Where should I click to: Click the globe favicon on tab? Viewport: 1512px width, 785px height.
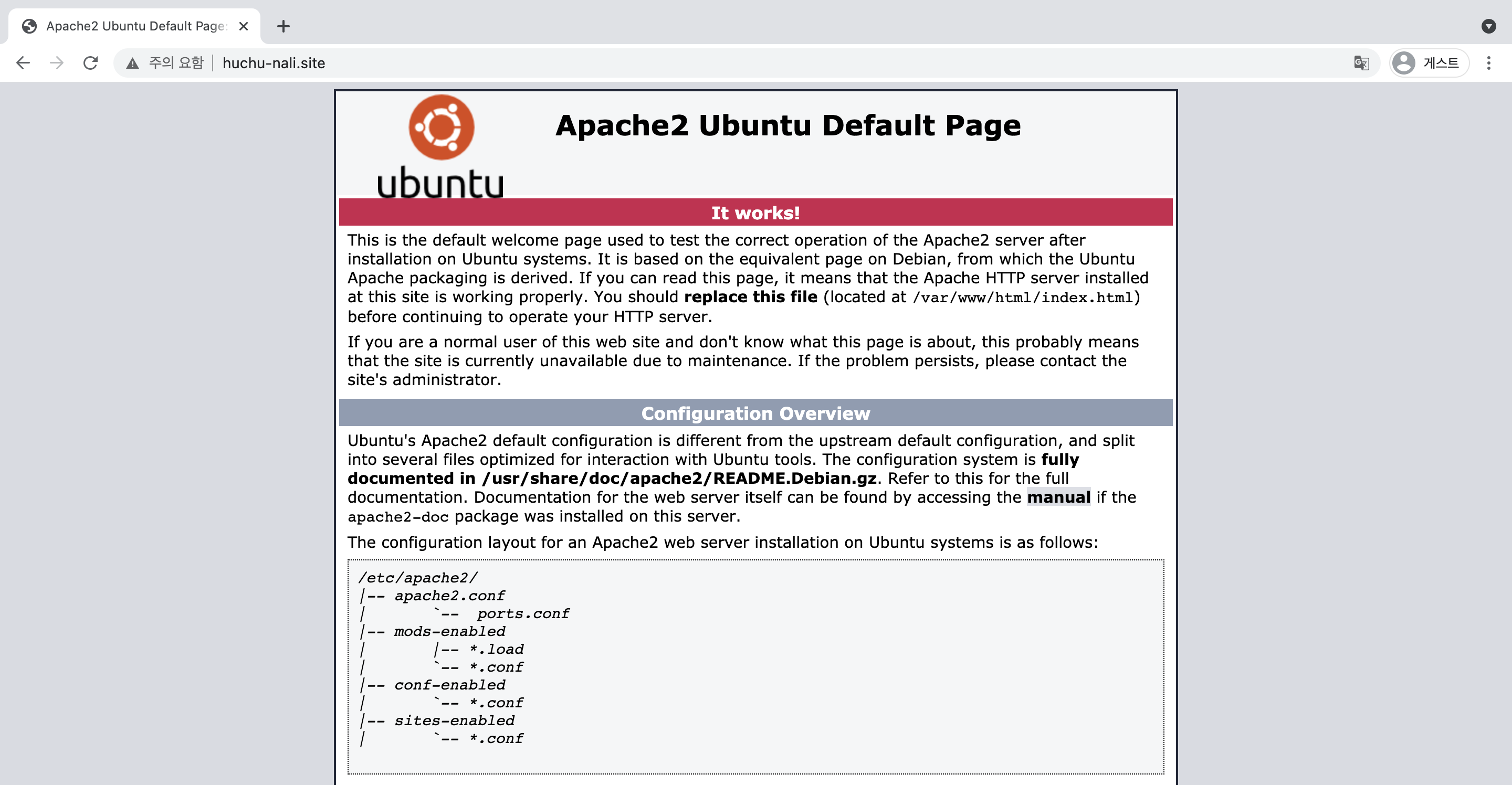click(29, 26)
